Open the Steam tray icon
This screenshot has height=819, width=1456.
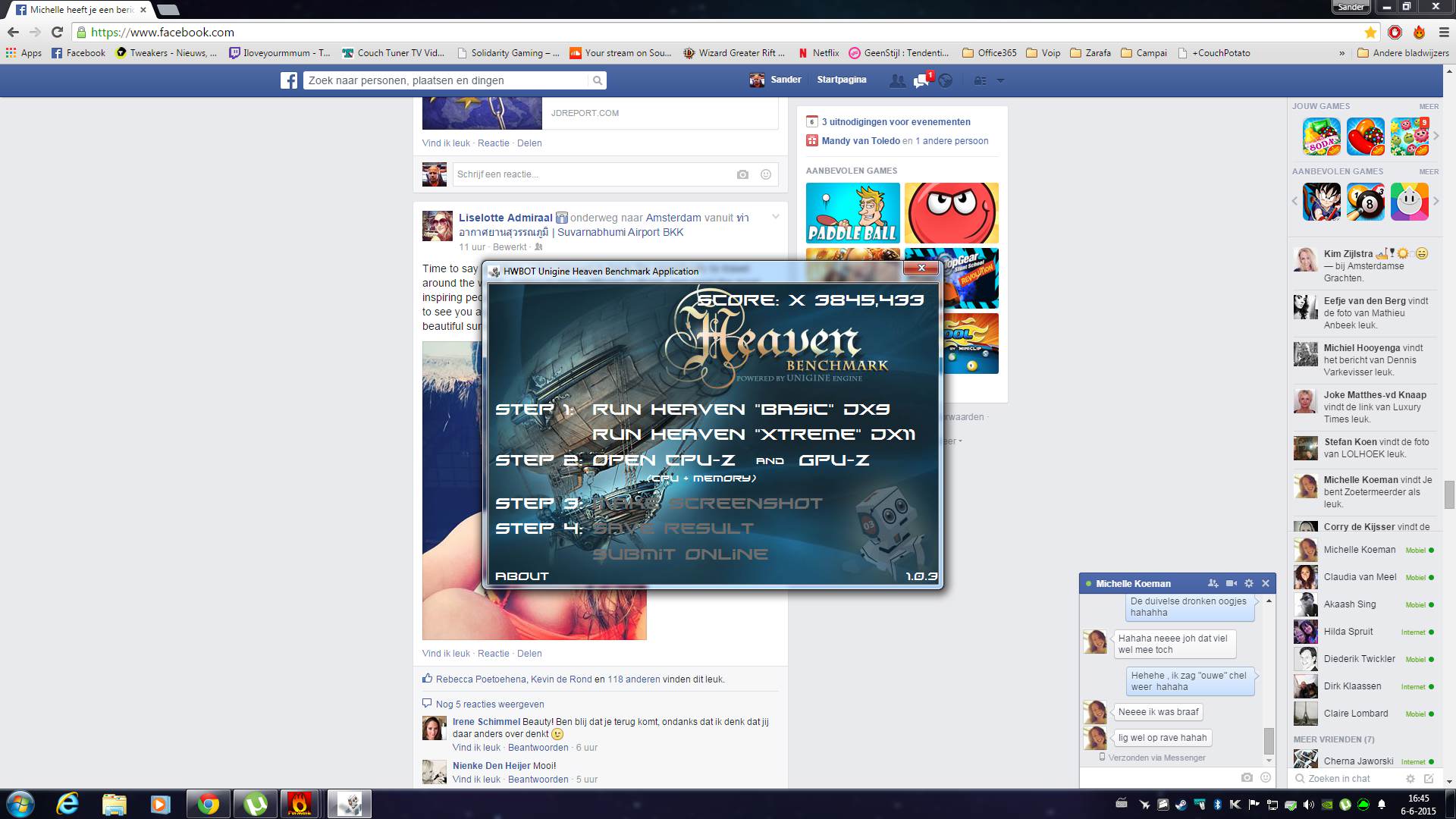click(x=1181, y=805)
